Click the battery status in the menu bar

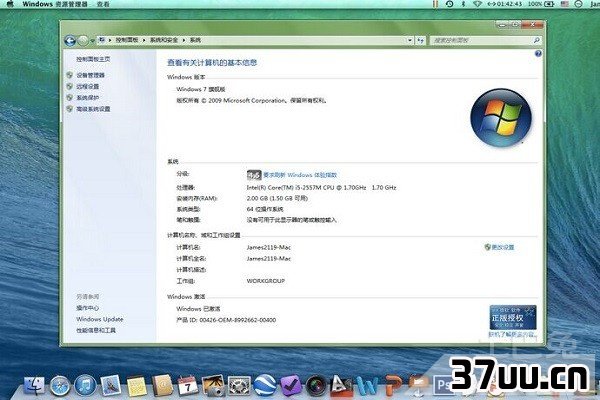pyautogui.click(x=541, y=4)
